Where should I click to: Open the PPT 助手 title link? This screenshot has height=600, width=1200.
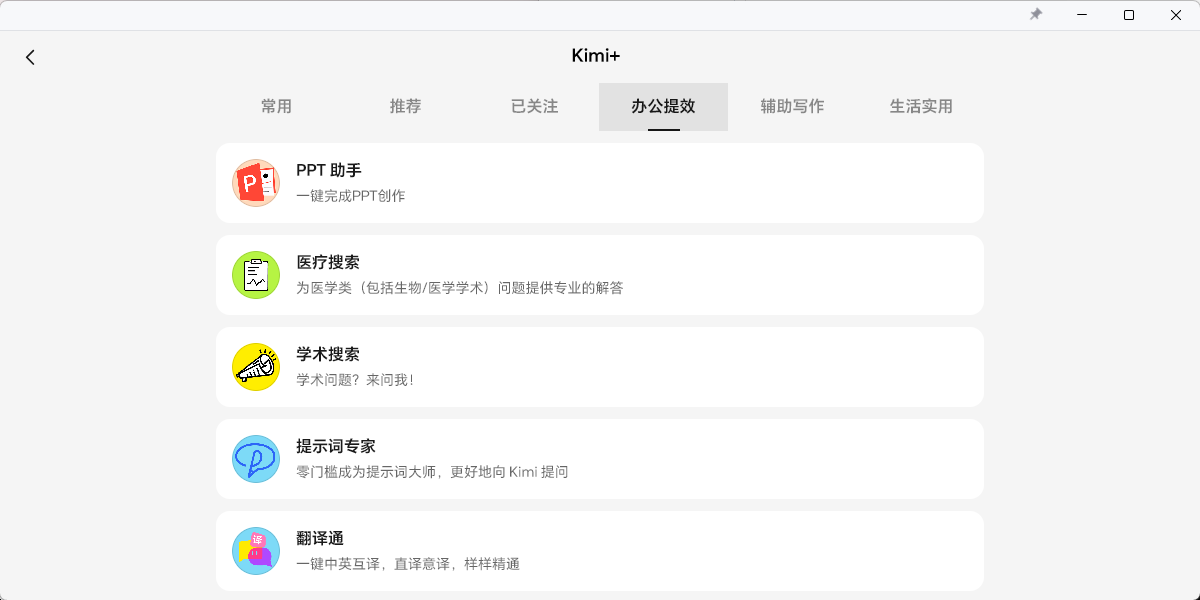tap(329, 171)
